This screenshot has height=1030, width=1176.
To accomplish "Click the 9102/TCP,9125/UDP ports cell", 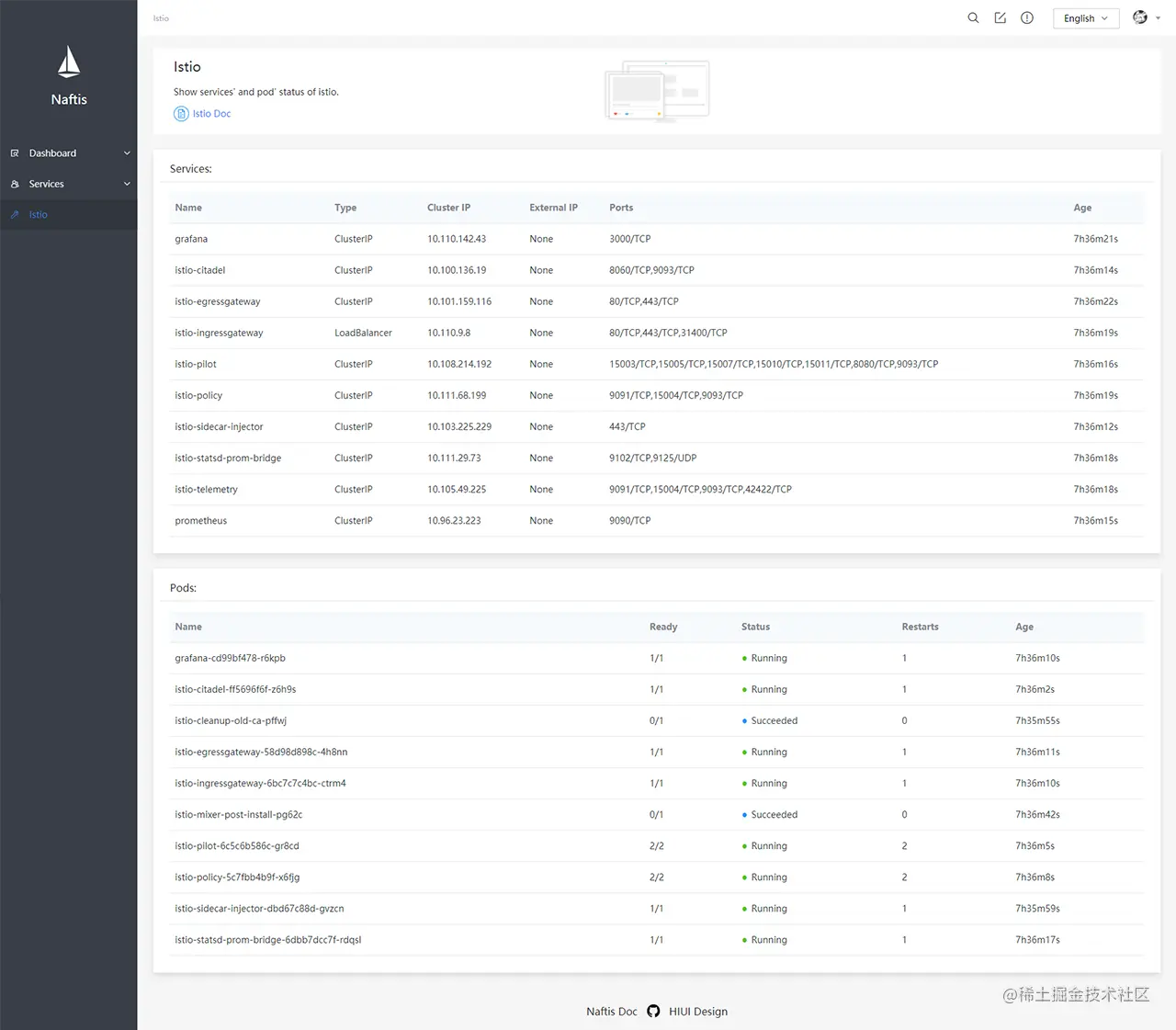I will tap(652, 458).
